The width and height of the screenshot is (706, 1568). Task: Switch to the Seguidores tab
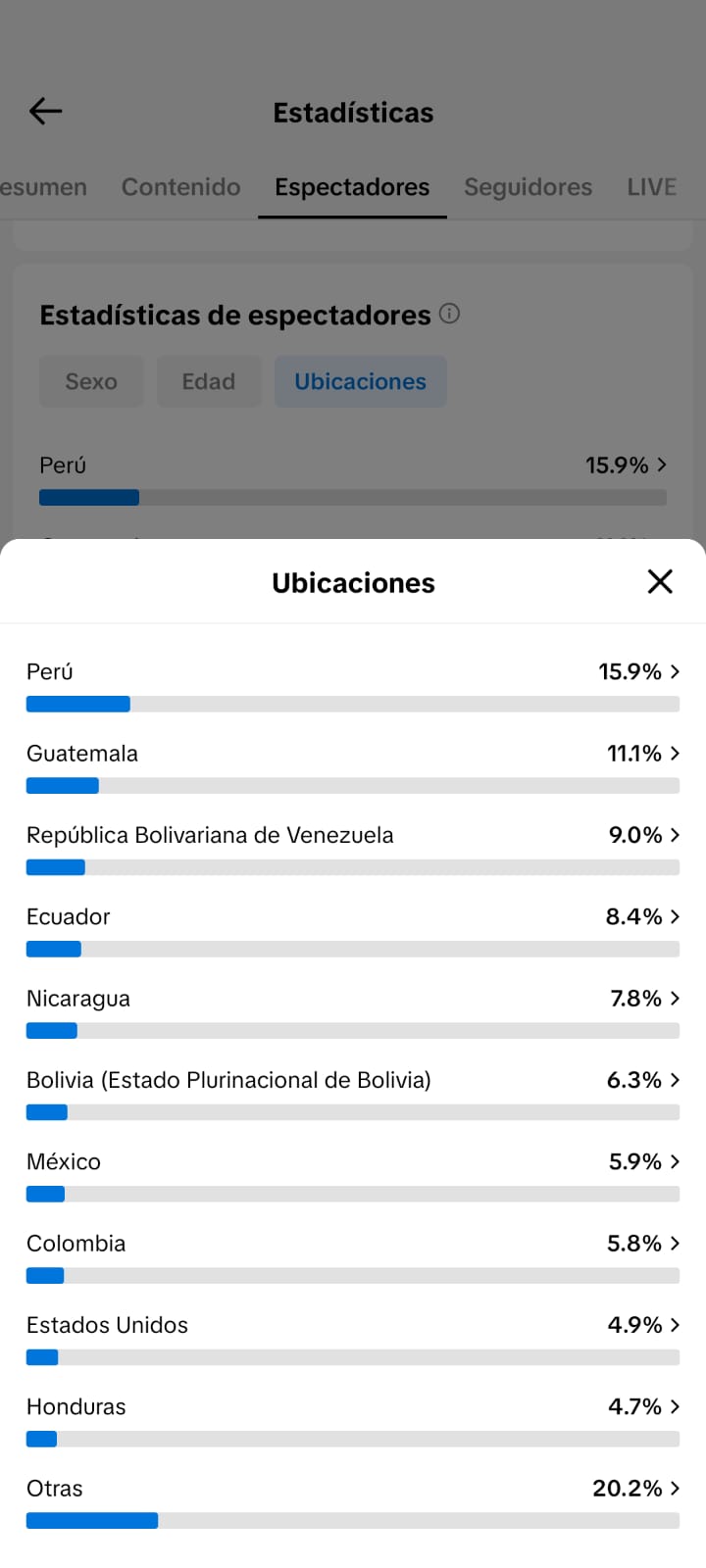point(528,187)
